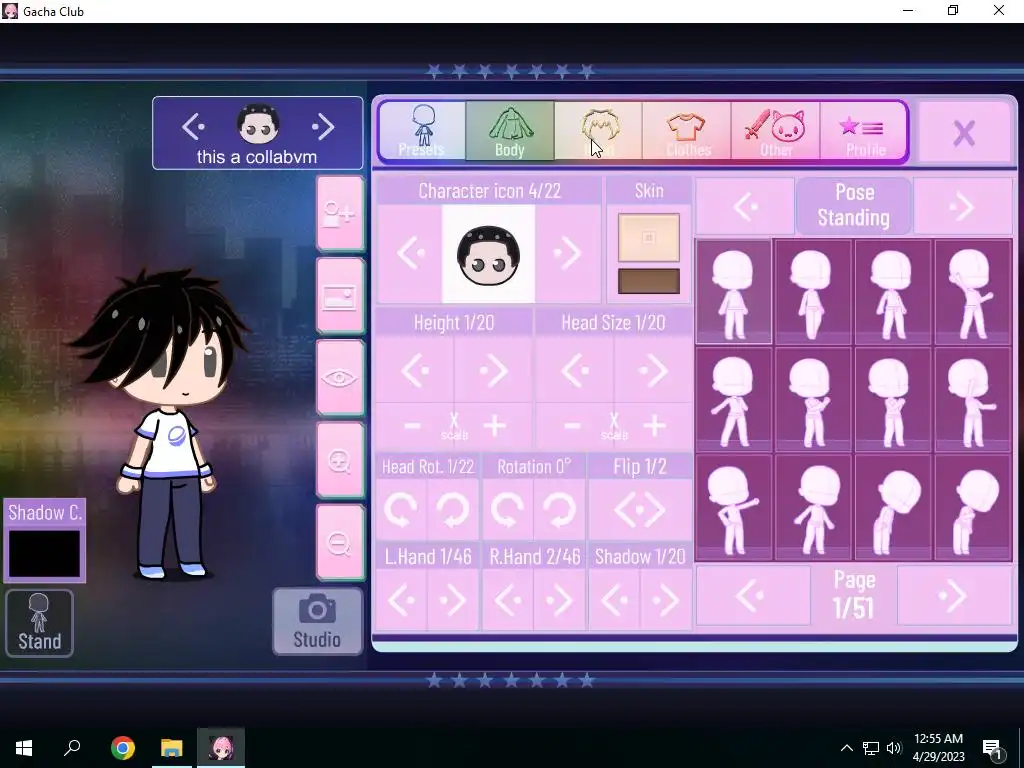Screen dimensions: 1024x768
Task: Click the volume icon in system tray
Action: (894, 748)
